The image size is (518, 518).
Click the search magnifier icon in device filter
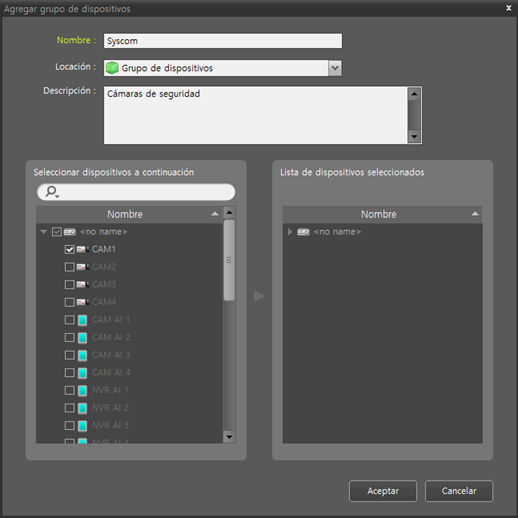pyautogui.click(x=52, y=192)
